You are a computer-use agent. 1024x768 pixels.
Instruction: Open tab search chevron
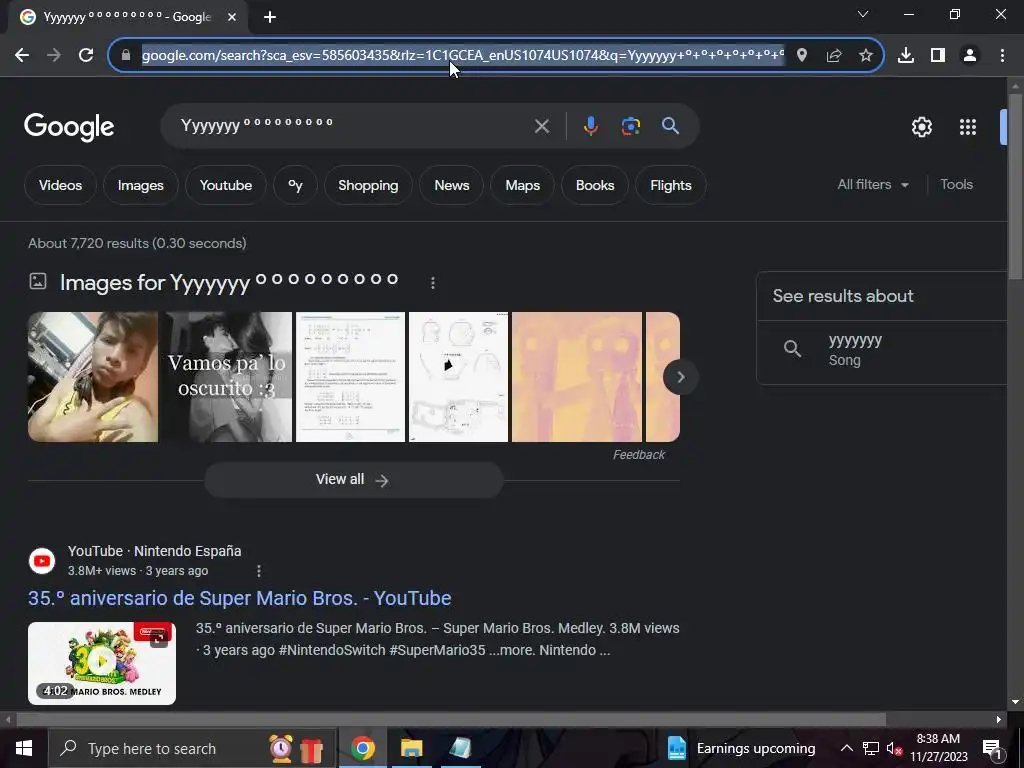pyautogui.click(x=863, y=14)
